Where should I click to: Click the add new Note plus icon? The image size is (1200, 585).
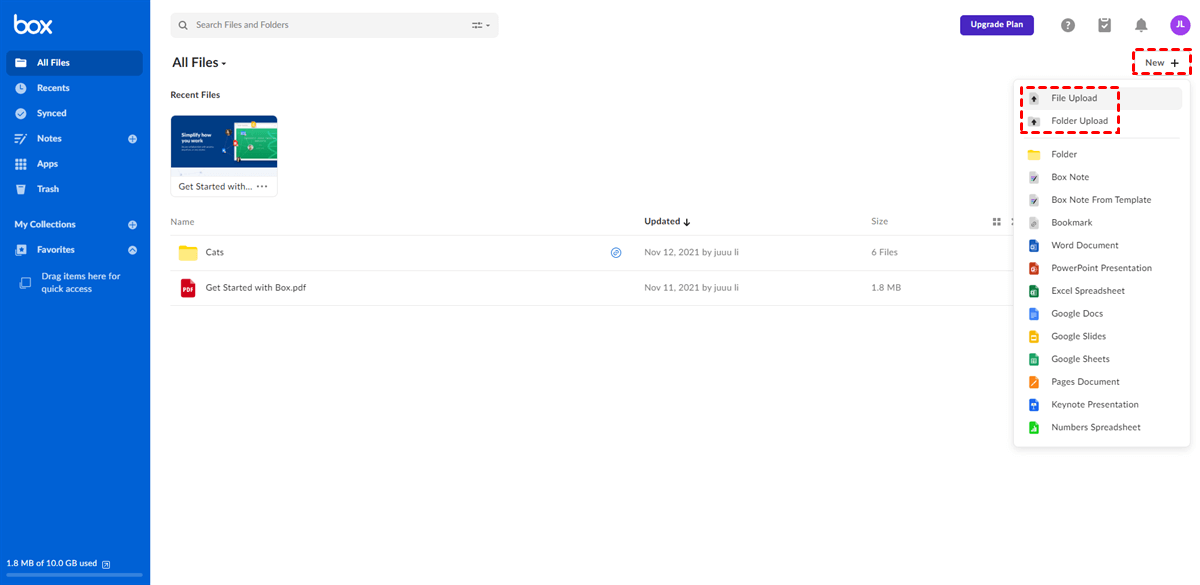coord(132,139)
